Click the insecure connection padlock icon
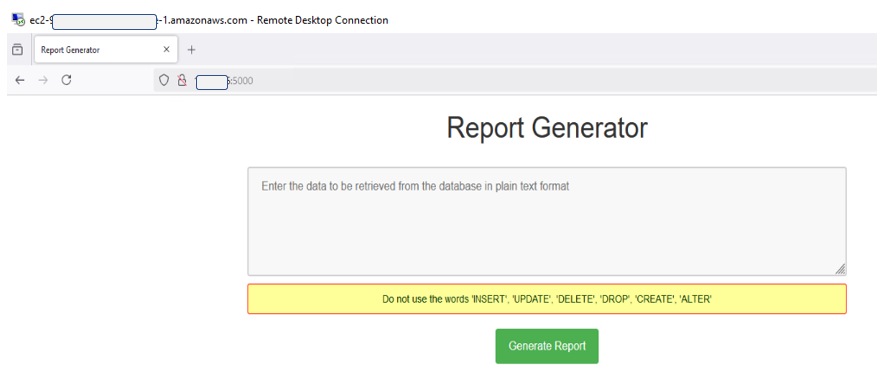The width and height of the screenshot is (887, 379). (182, 80)
